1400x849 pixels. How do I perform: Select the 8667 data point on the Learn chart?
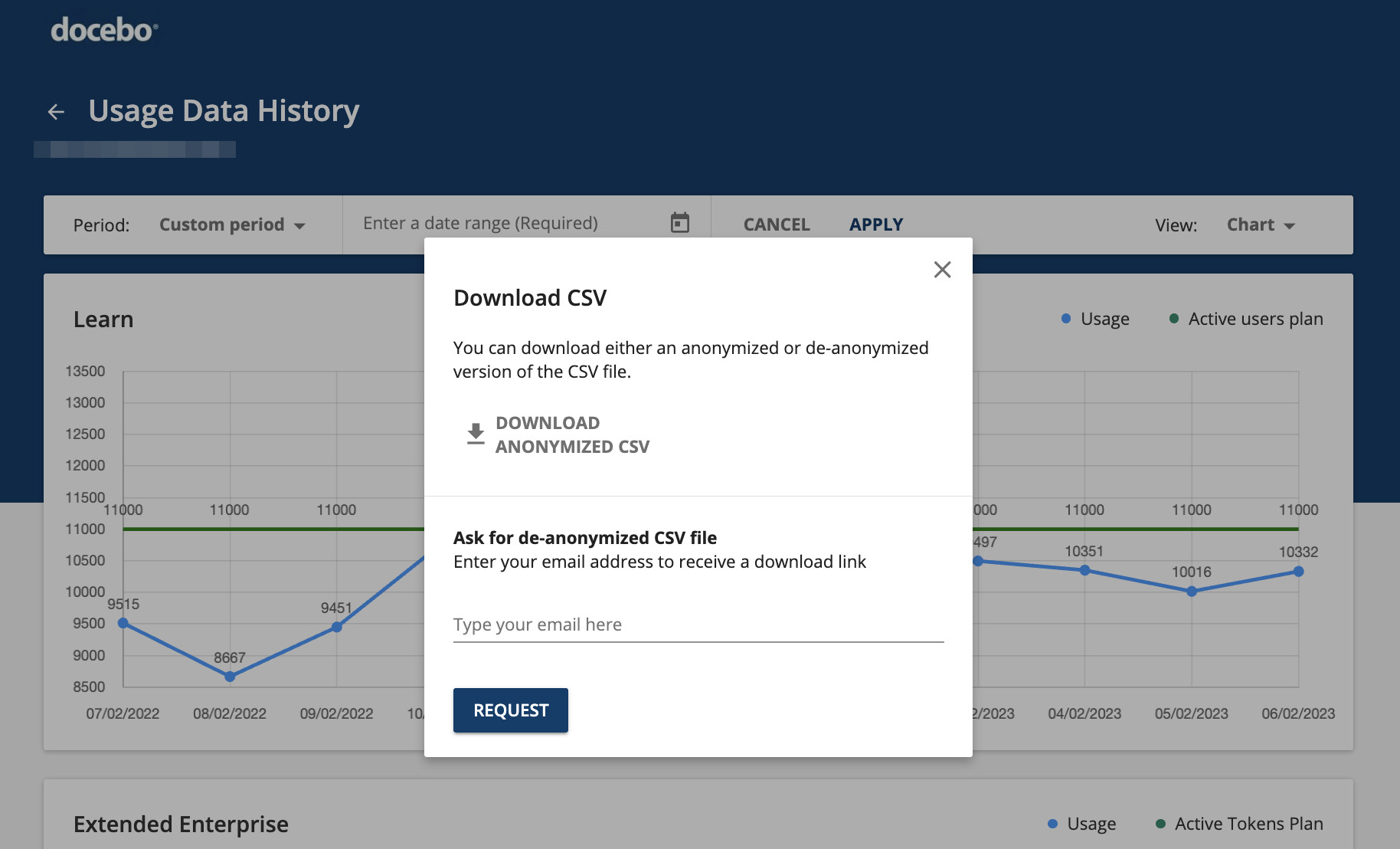(229, 677)
